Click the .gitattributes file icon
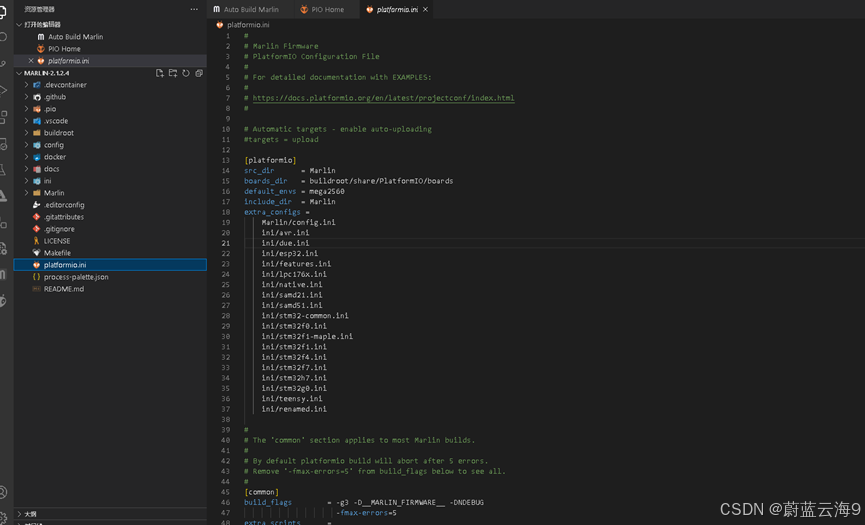Screen dimensions: 865x525 click(36, 217)
